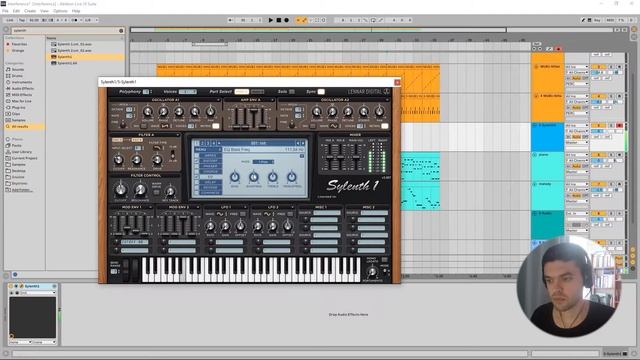Click Oscillator A2 Pan knob
640x360 pixels.
(380, 111)
